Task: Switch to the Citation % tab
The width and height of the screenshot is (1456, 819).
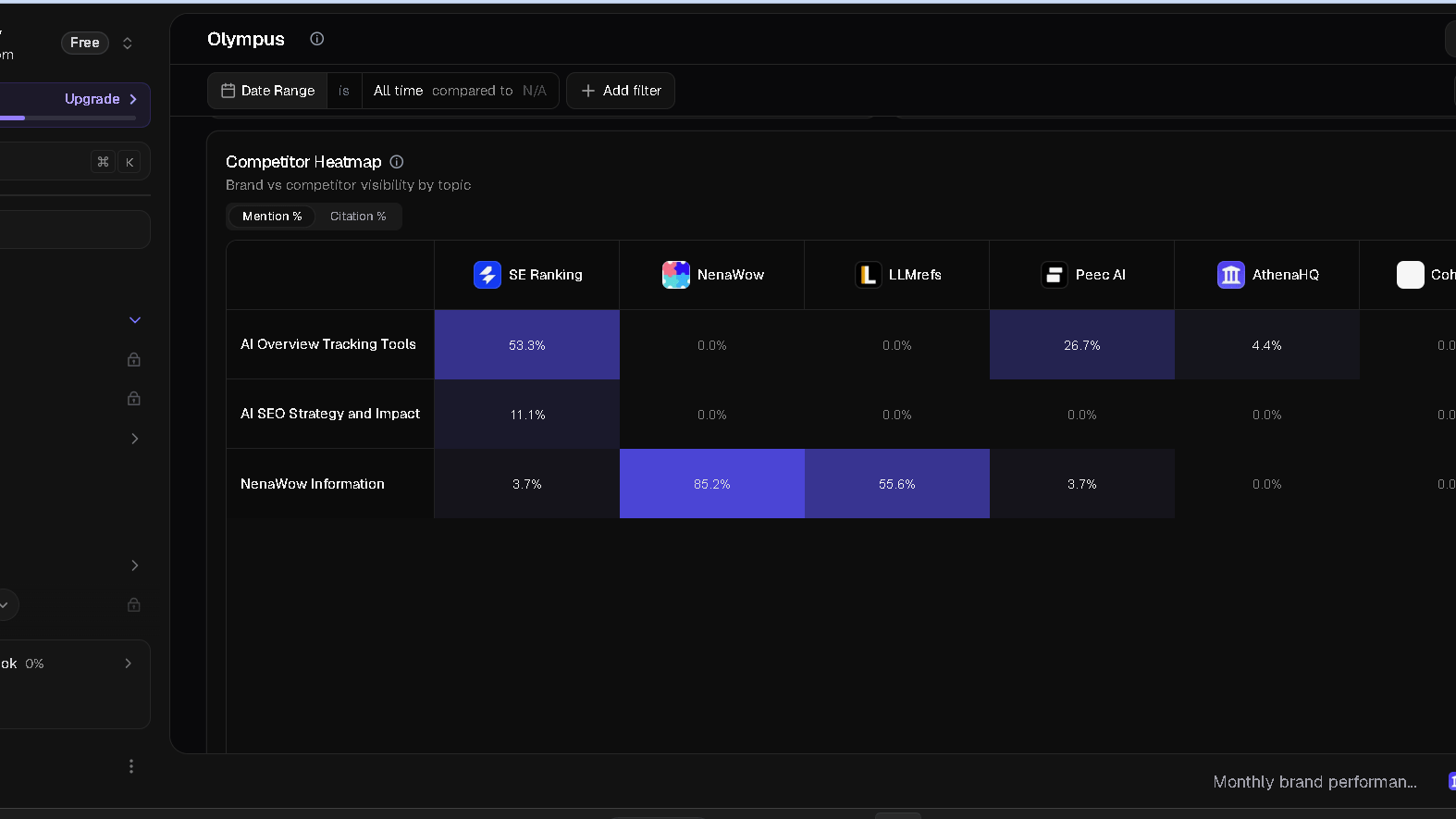Action: pyautogui.click(x=358, y=217)
